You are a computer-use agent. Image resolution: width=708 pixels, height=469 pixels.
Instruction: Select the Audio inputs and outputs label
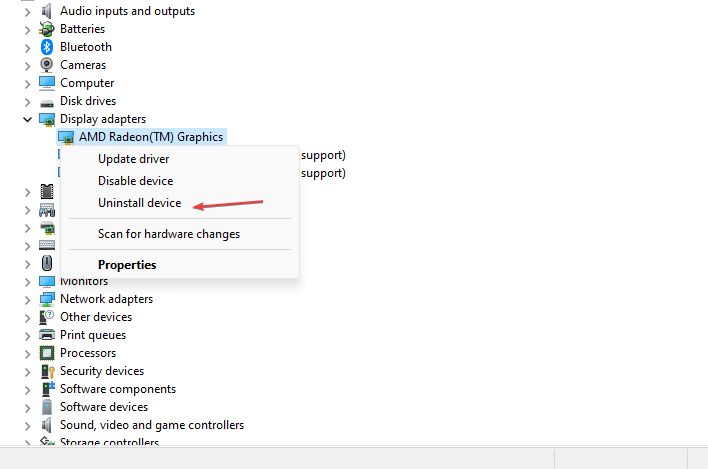(x=127, y=11)
